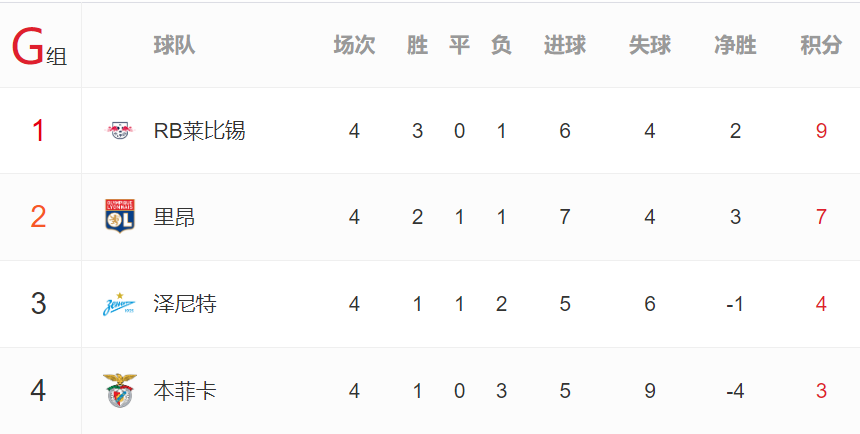Click the red rank number 1

tap(38, 131)
